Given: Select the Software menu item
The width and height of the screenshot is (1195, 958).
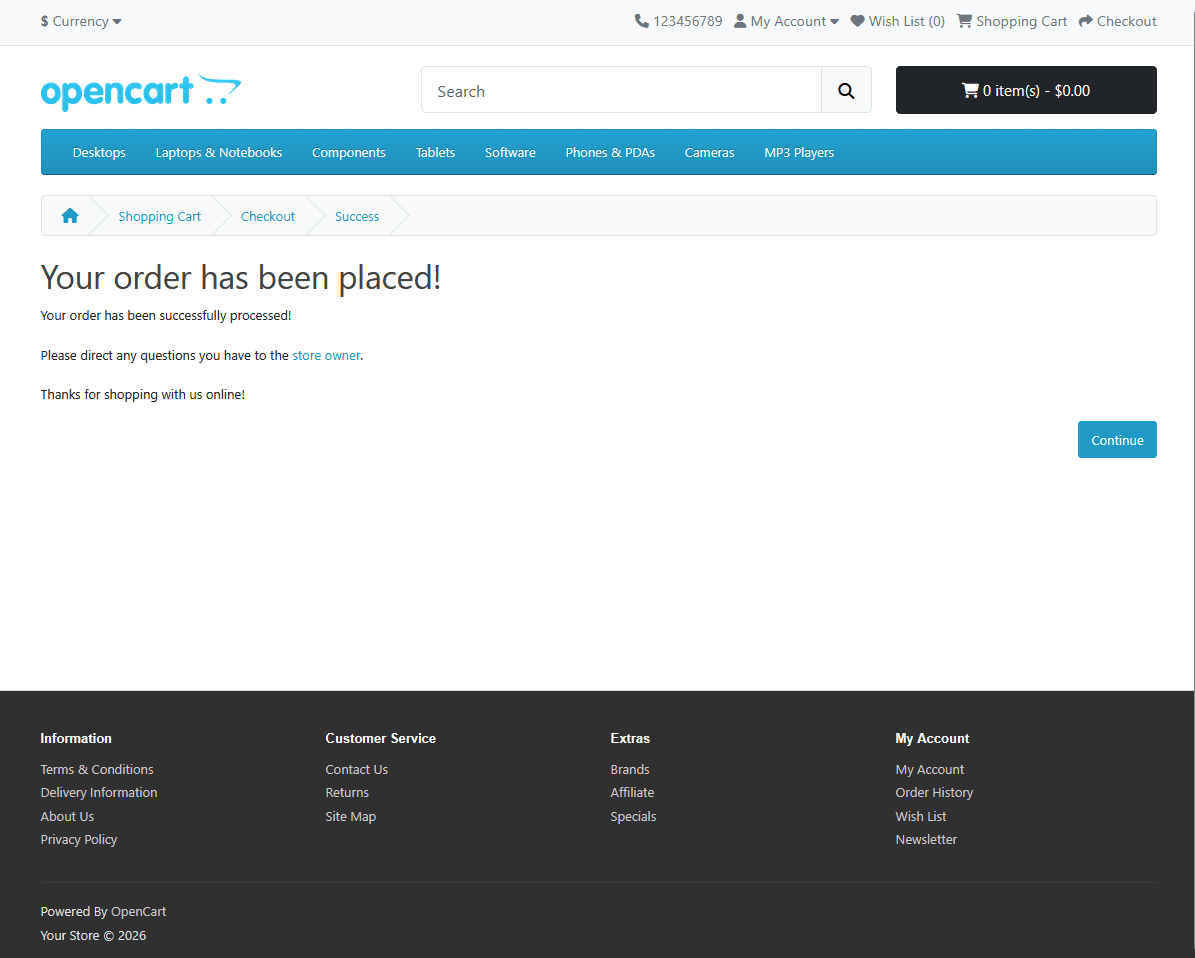Looking at the screenshot, I should 510,152.
